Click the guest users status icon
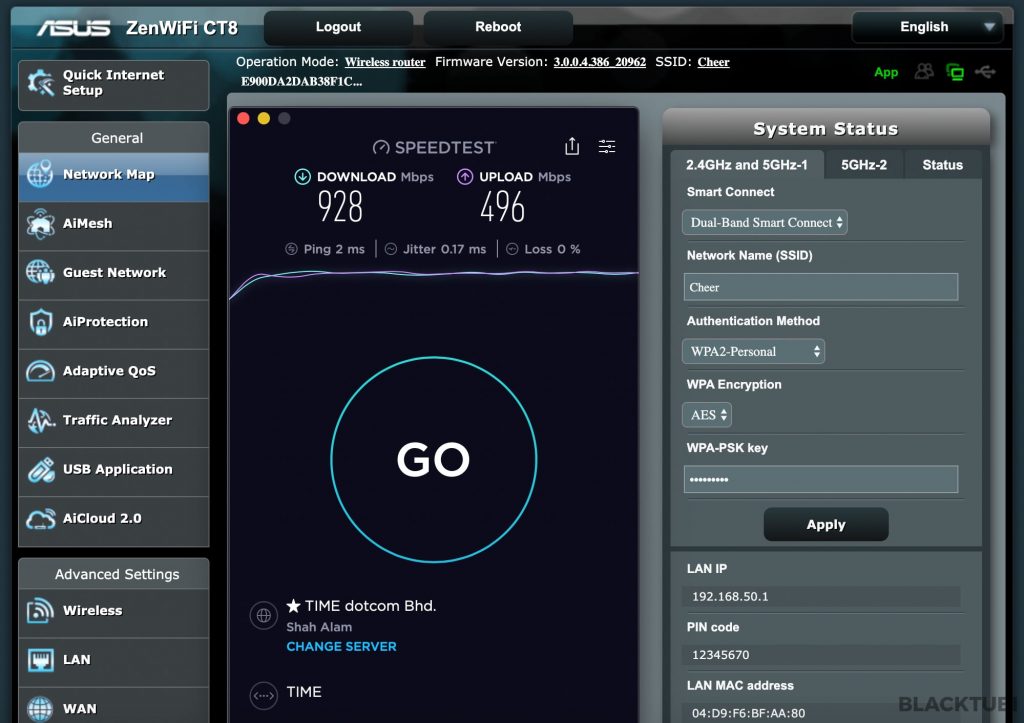Screen dimensions: 1024x723 pyautogui.click(x=924, y=71)
